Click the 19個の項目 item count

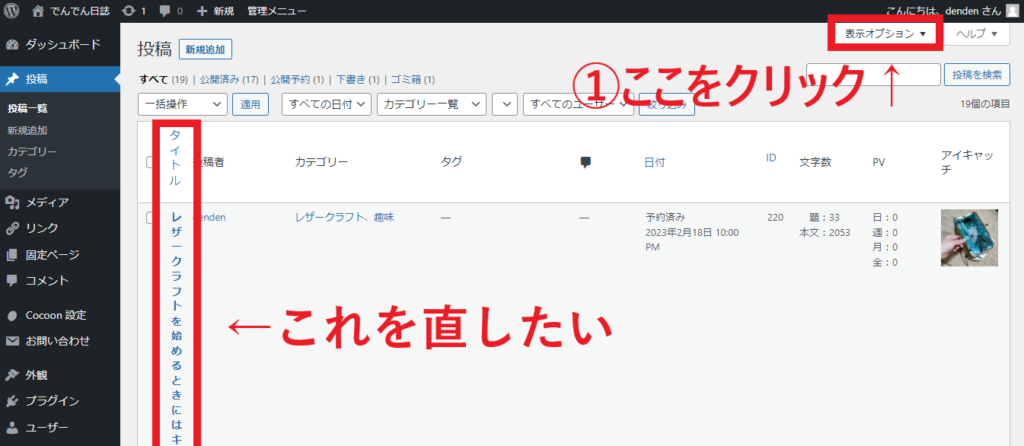coord(985,104)
